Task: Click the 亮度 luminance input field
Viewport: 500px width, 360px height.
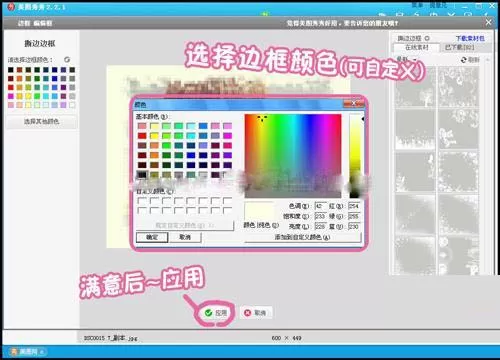Action: (320, 226)
